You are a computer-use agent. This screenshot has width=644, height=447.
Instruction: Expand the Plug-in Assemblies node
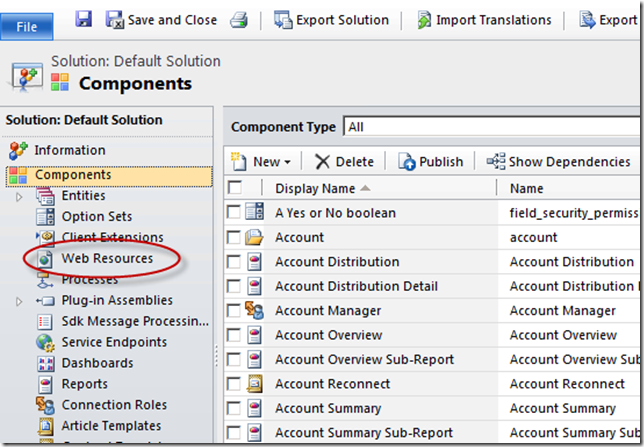(x=19, y=302)
